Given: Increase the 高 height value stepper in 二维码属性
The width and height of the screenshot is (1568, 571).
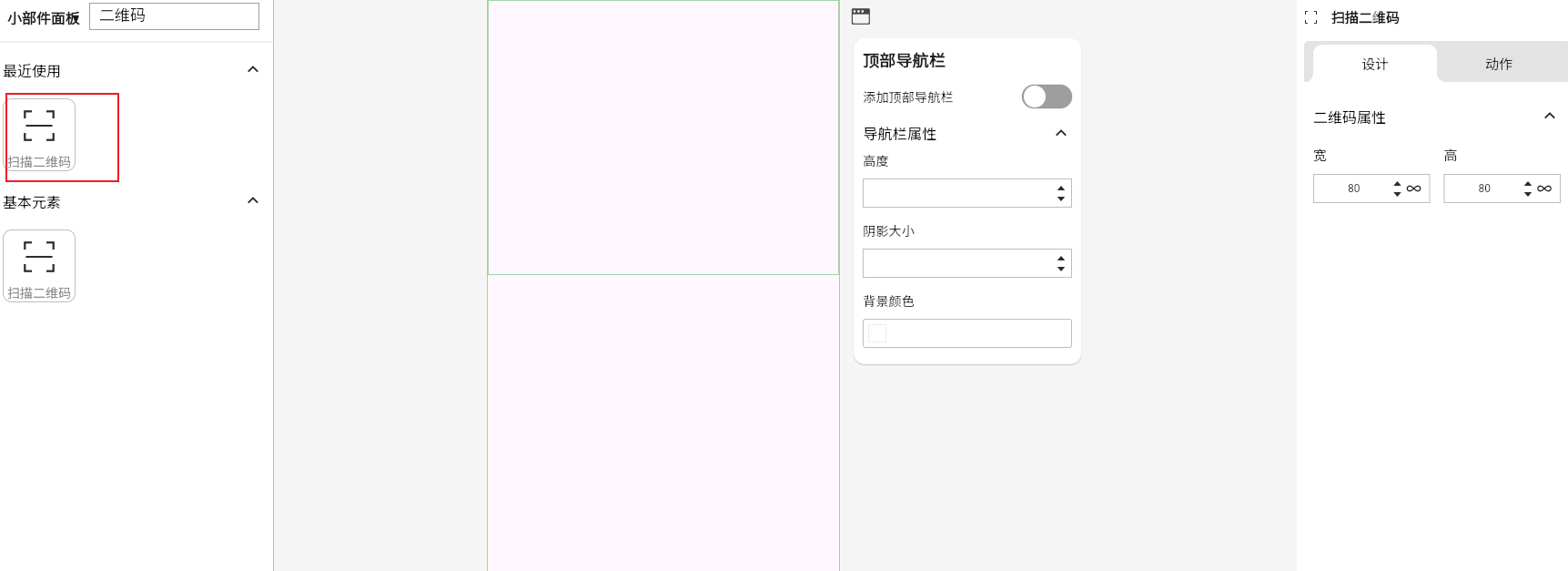Looking at the screenshot, I should tap(1528, 184).
